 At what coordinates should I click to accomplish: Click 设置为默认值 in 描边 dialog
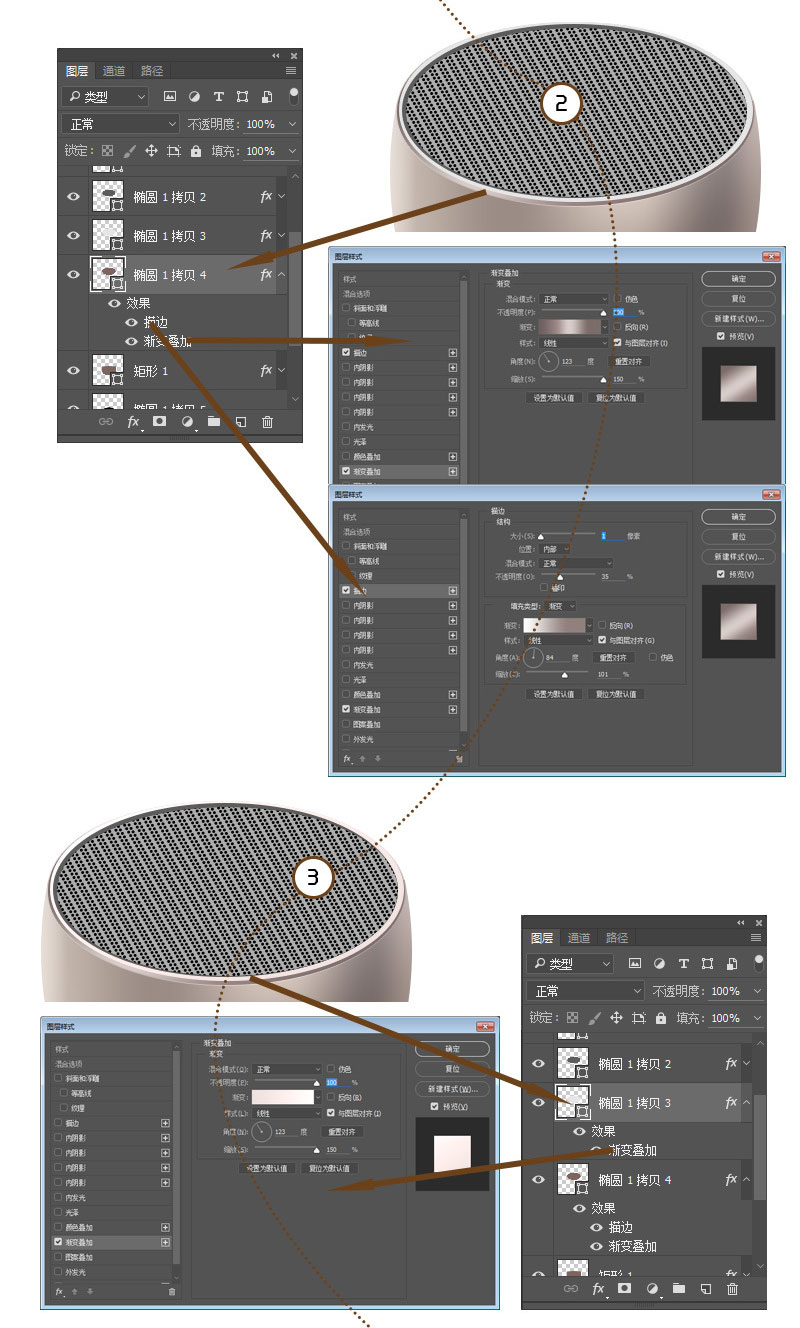(x=554, y=694)
